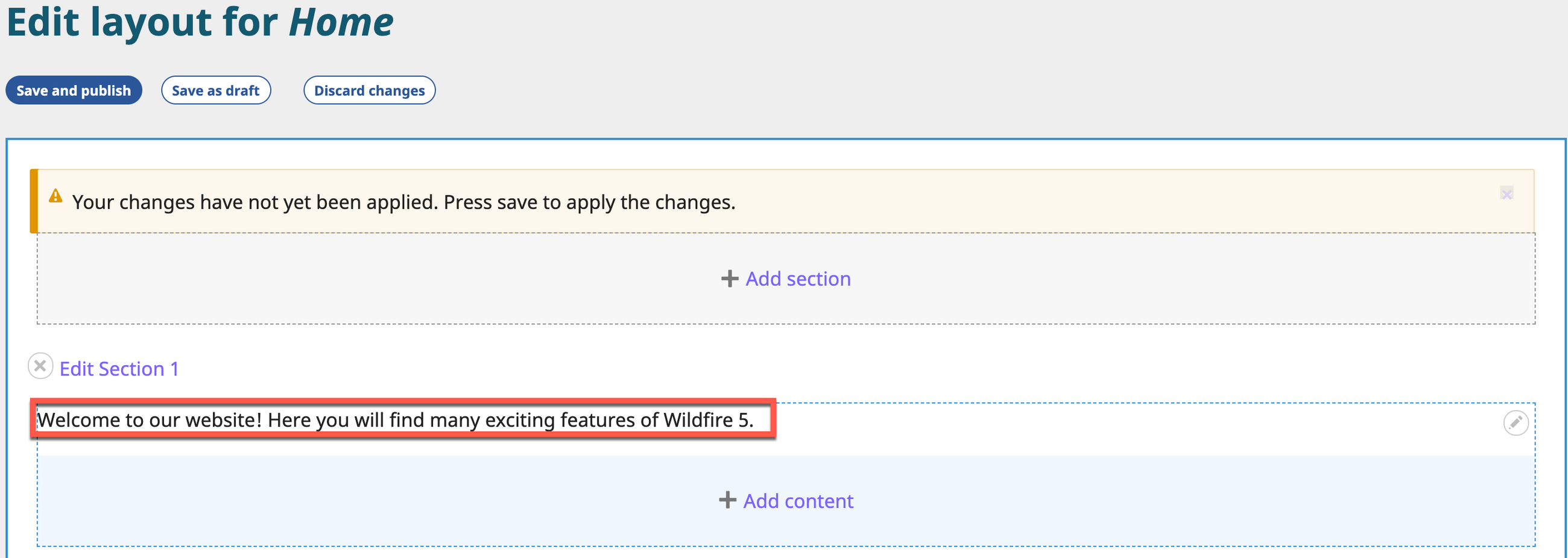Dismiss the unsaved changes warning message
The image size is (1568, 558).
(x=1506, y=194)
